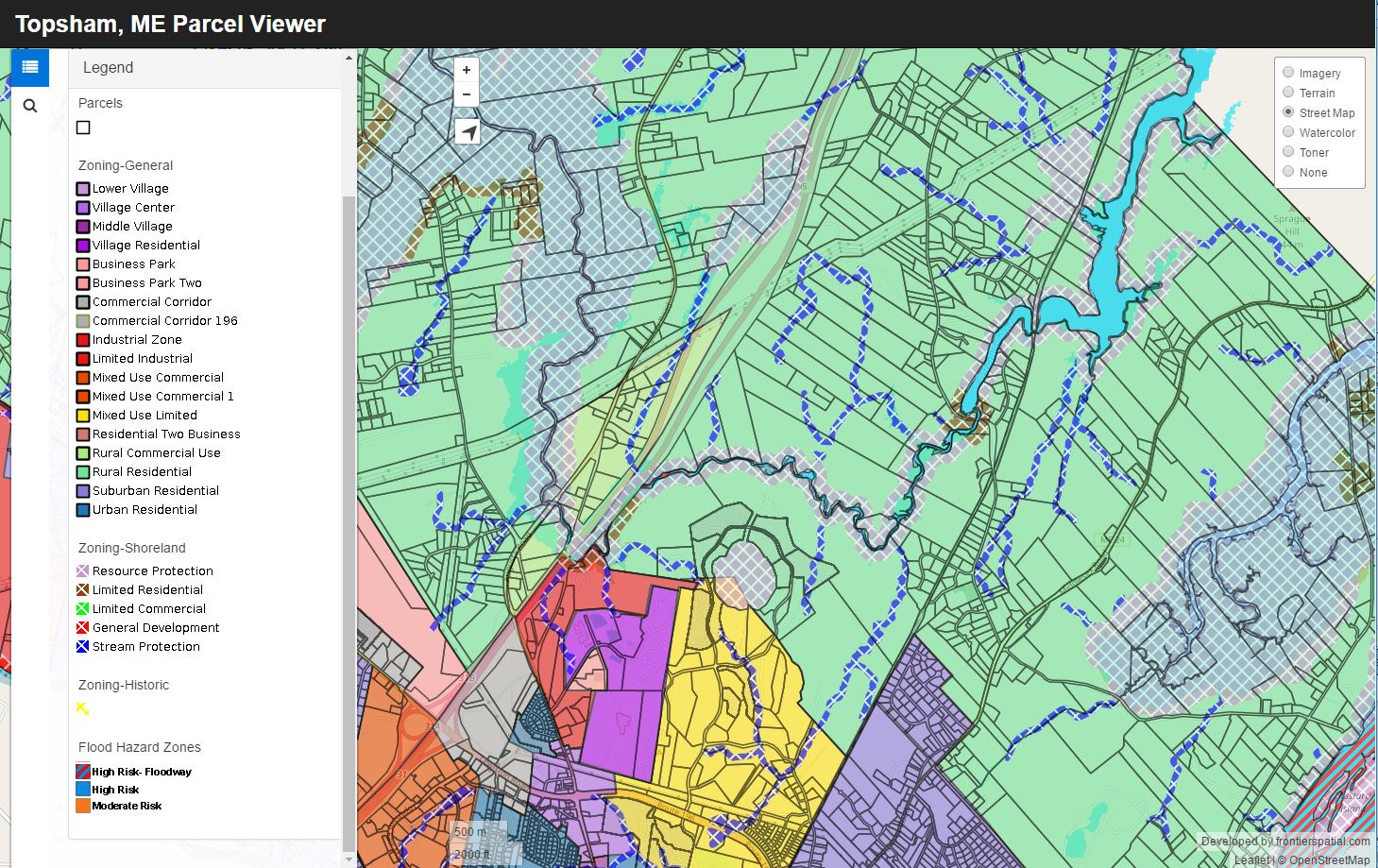Click the zoom in control
The image size is (1378, 868).
(x=466, y=69)
